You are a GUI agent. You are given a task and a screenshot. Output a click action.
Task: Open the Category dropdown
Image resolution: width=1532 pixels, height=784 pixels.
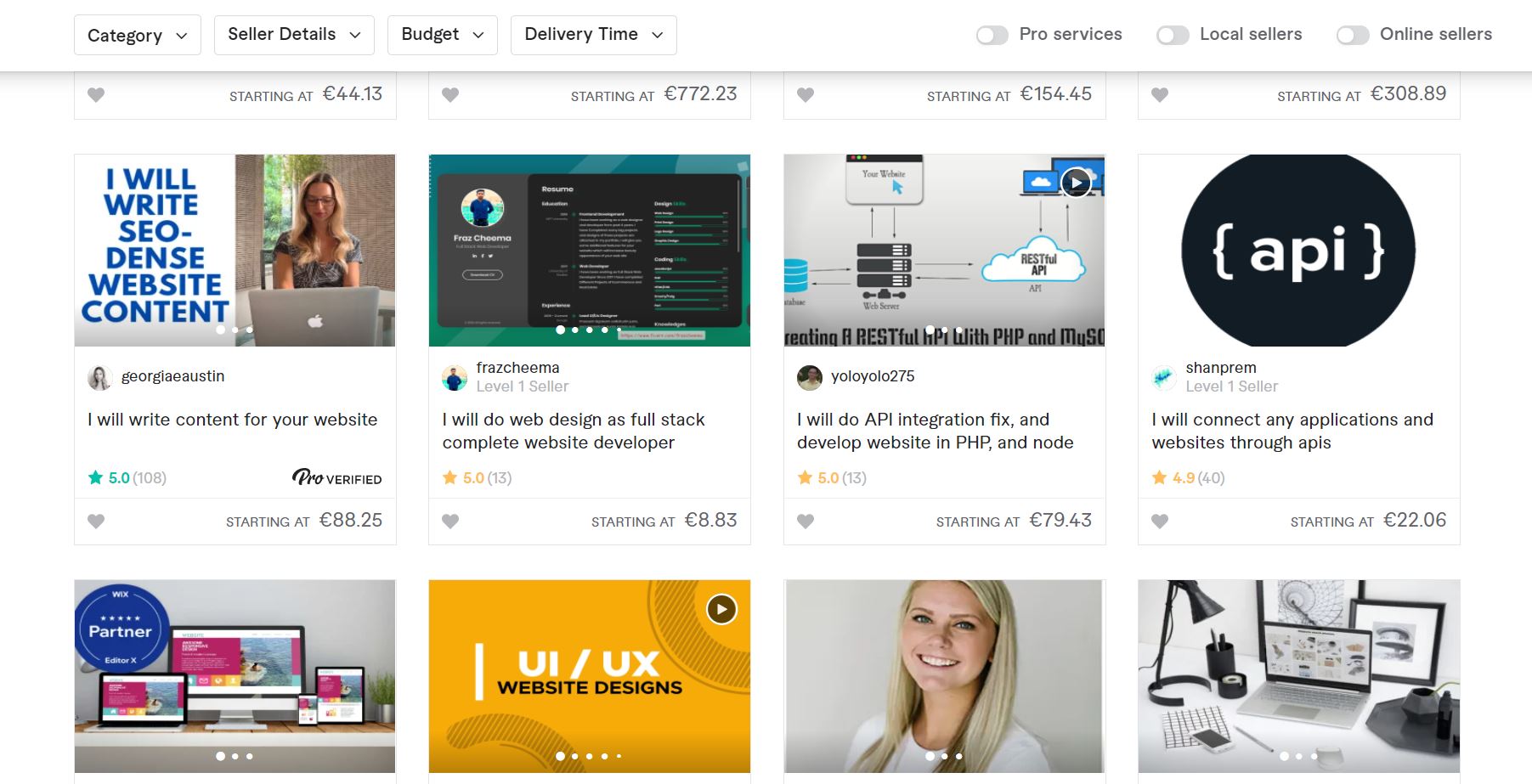pos(138,35)
